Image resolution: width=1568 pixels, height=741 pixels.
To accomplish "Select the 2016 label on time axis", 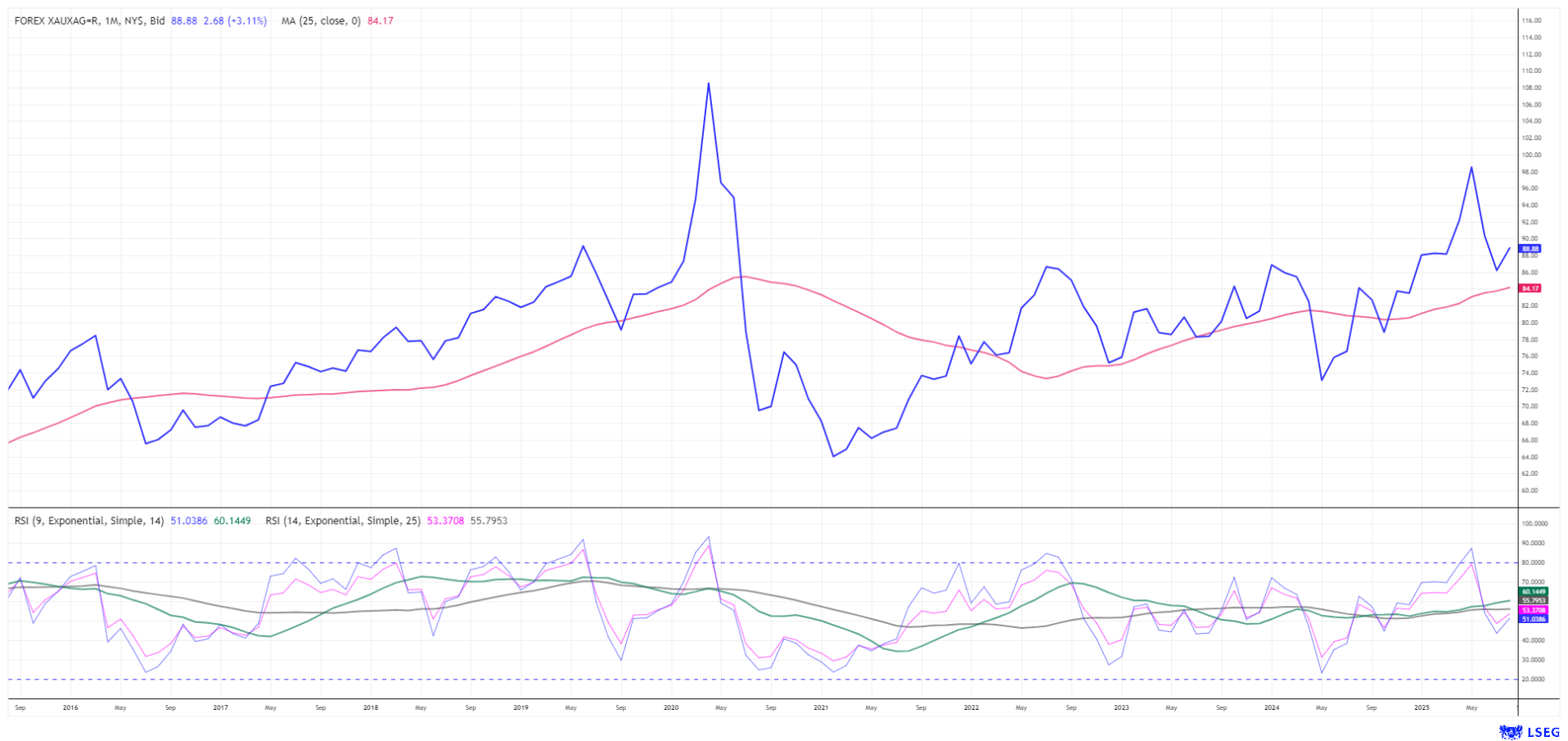I will coord(70,707).
